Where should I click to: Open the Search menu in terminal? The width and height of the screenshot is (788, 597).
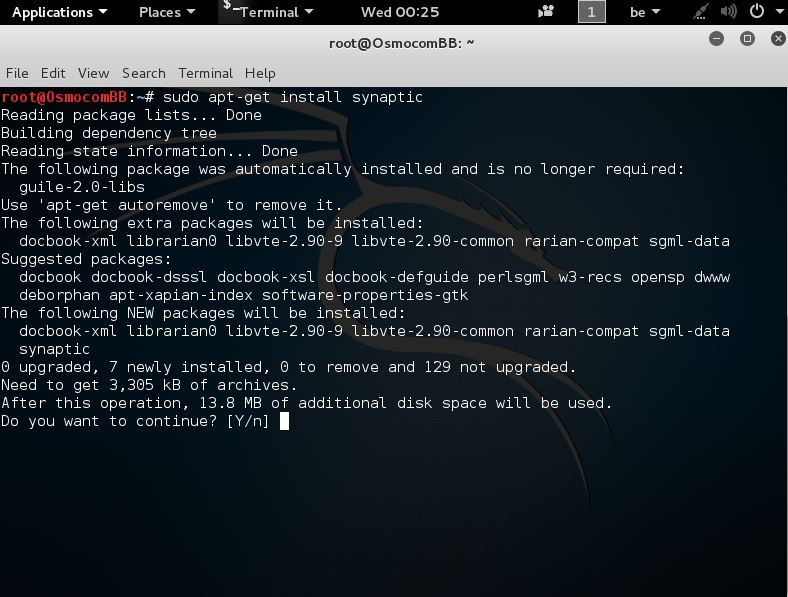(x=144, y=73)
